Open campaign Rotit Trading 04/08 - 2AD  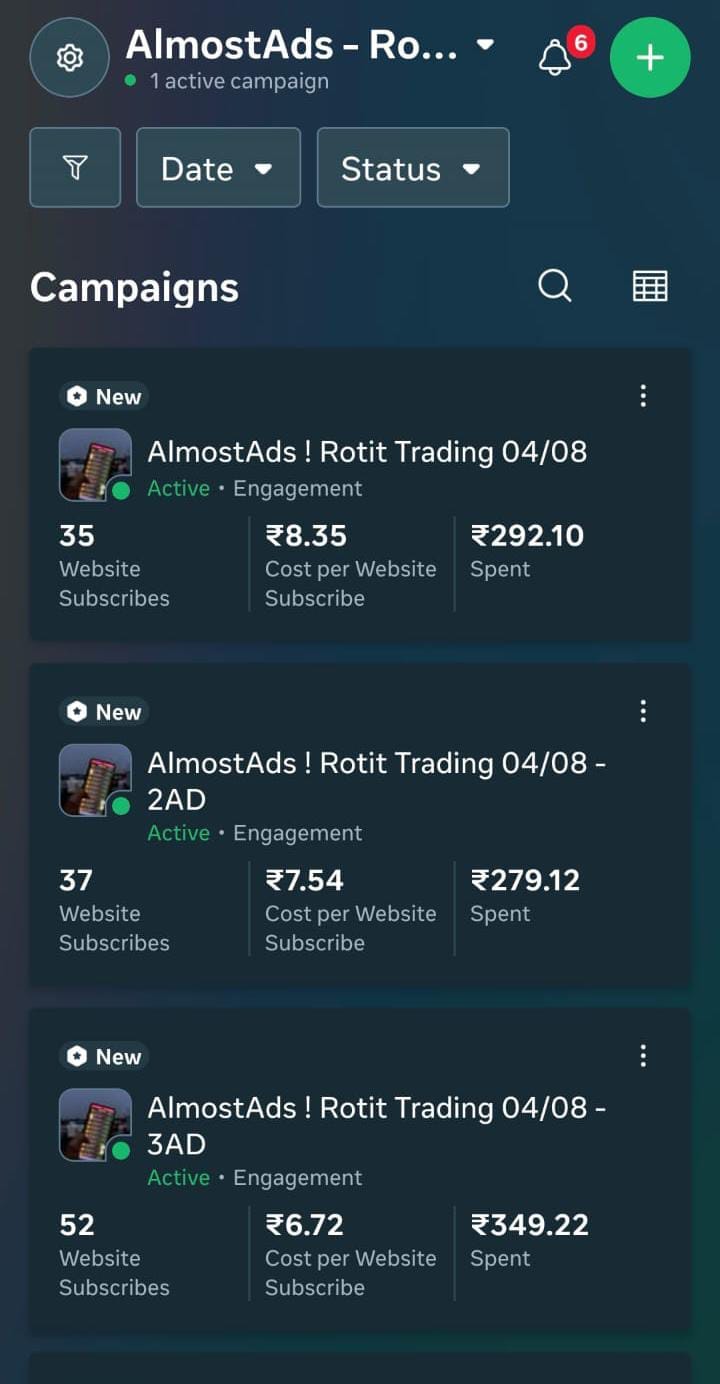[376, 781]
